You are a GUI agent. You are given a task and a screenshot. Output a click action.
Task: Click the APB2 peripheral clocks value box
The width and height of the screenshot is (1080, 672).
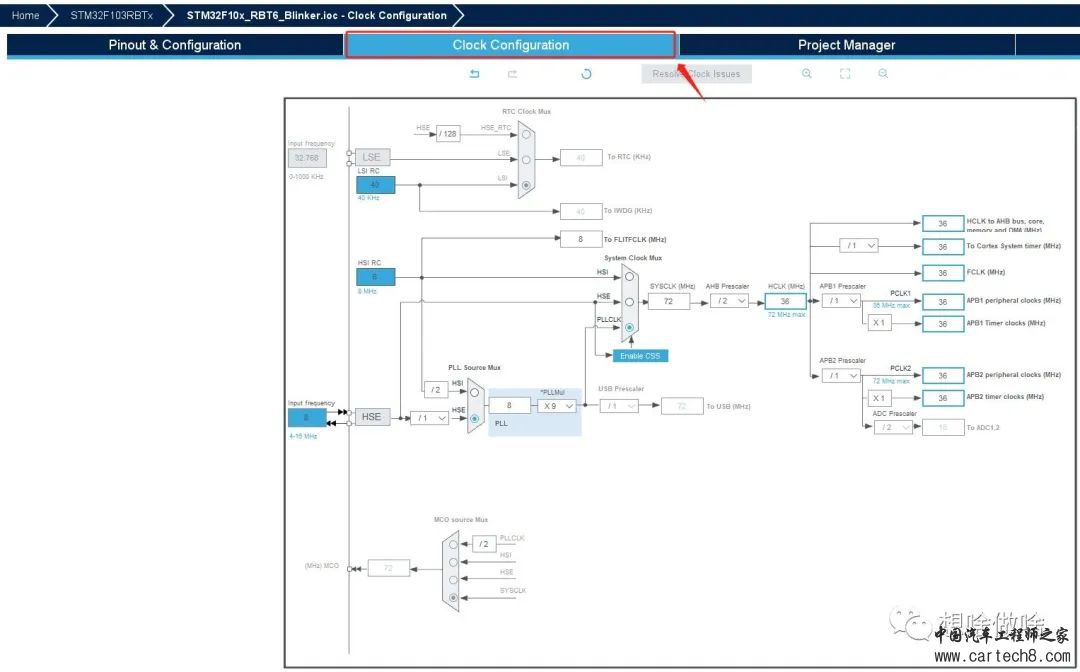pyautogui.click(x=942, y=375)
